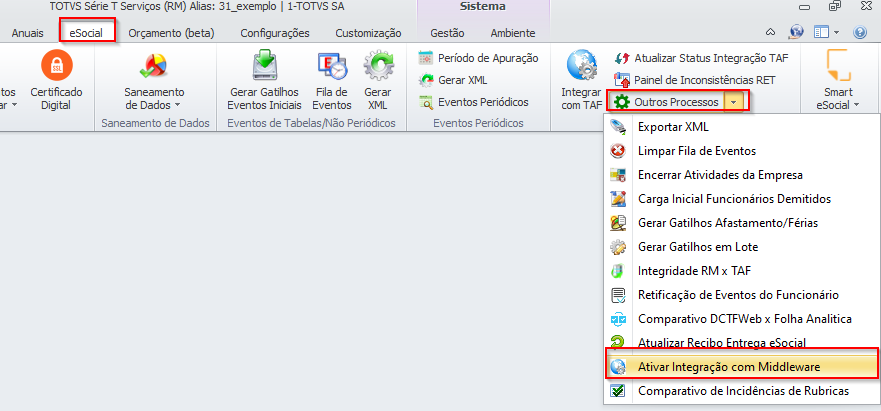Screen dimensions: 881x411
Task: Click the Saneamento de Dados pie icon
Action: (x=153, y=66)
